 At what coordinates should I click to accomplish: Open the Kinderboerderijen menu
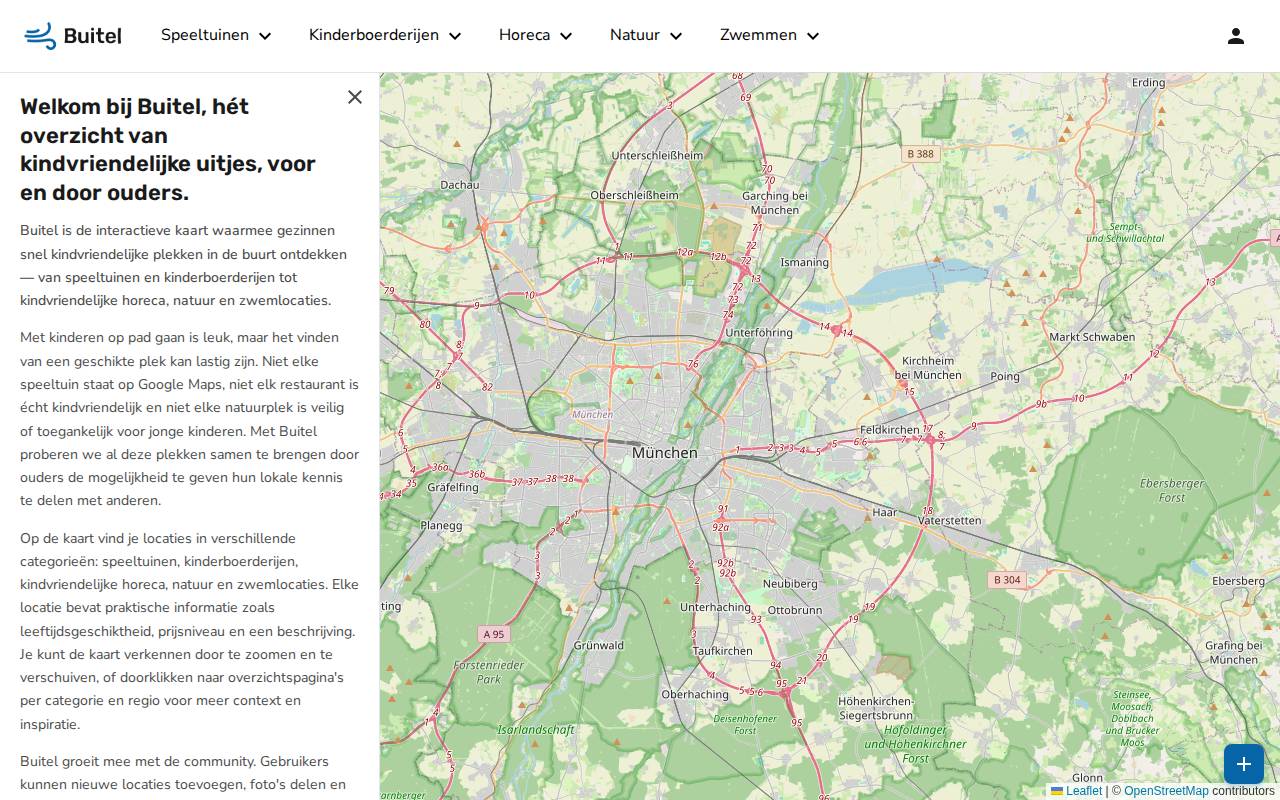click(385, 35)
